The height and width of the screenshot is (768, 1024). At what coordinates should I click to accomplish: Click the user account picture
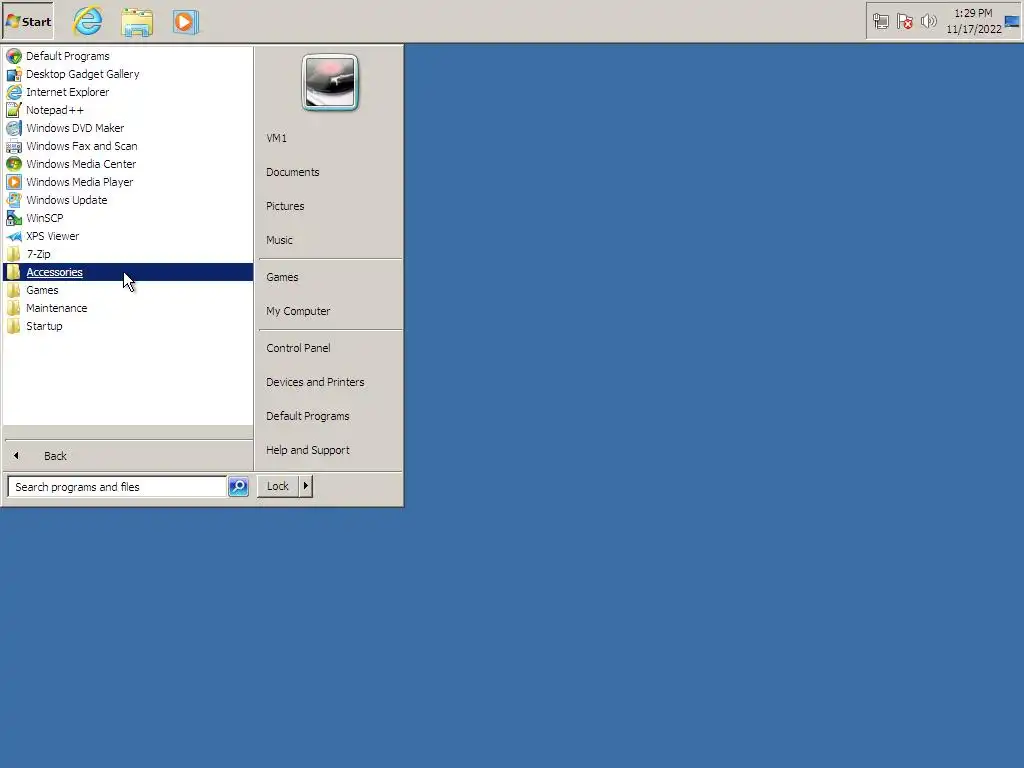tap(330, 82)
